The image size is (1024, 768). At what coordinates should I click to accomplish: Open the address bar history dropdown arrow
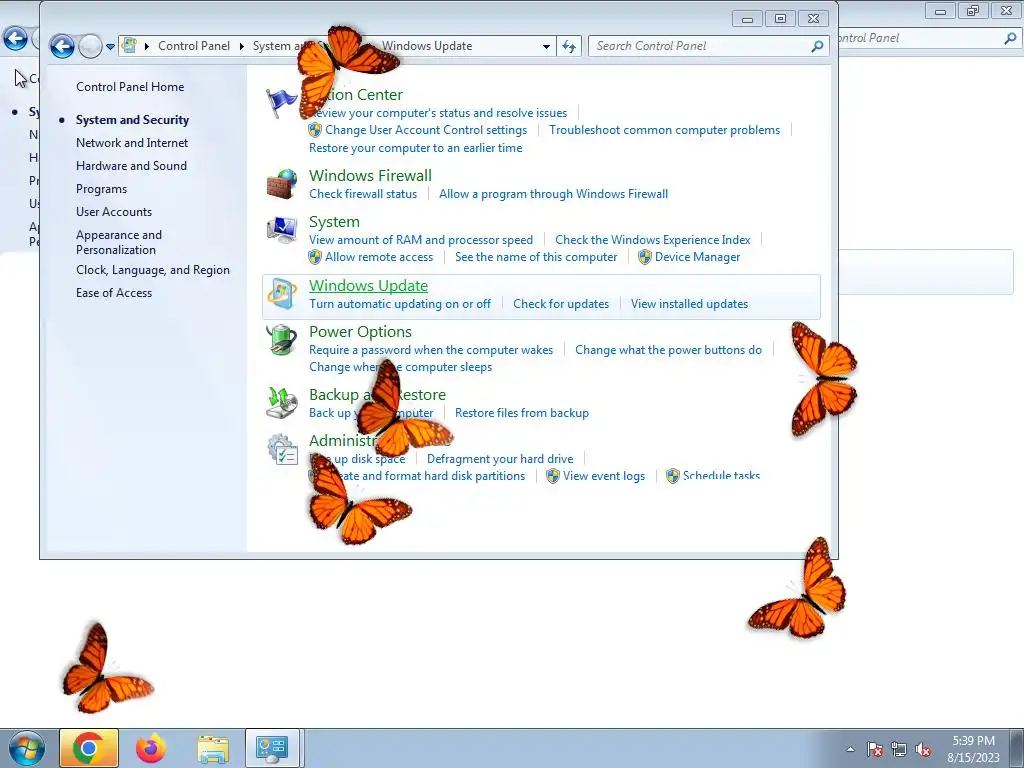[546, 46]
